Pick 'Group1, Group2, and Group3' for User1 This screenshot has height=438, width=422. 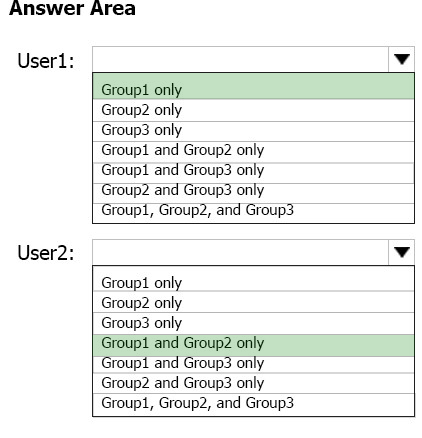point(253,212)
